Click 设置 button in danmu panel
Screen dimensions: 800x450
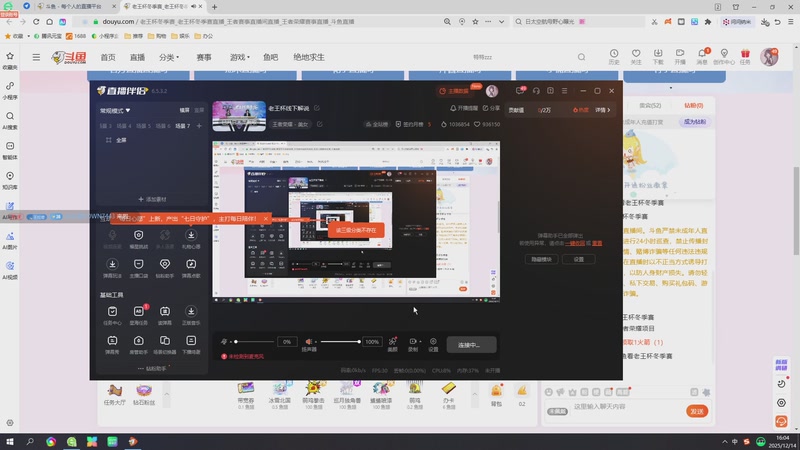[x=578, y=259]
